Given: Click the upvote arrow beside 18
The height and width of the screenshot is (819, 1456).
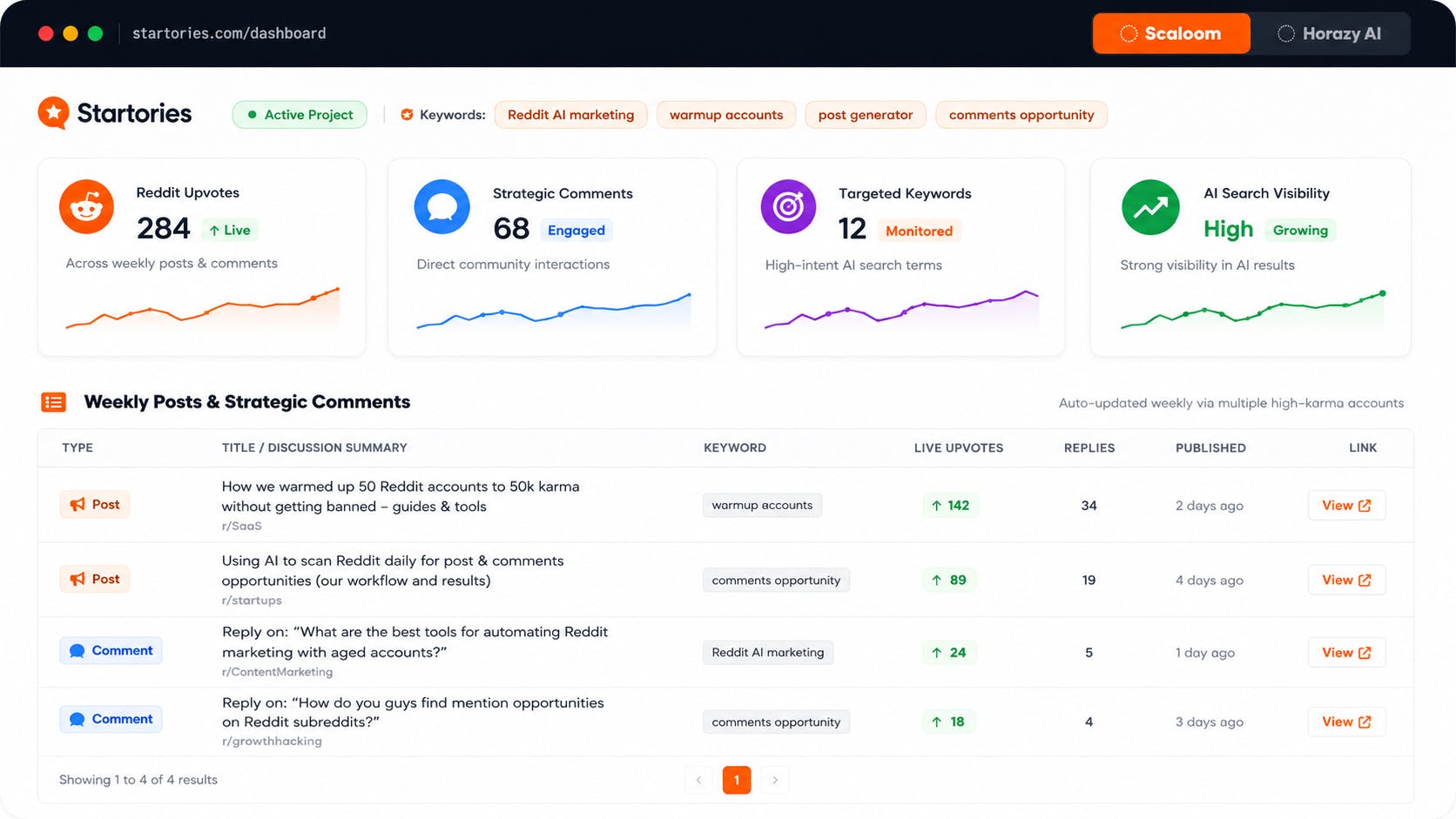Looking at the screenshot, I should [x=936, y=722].
